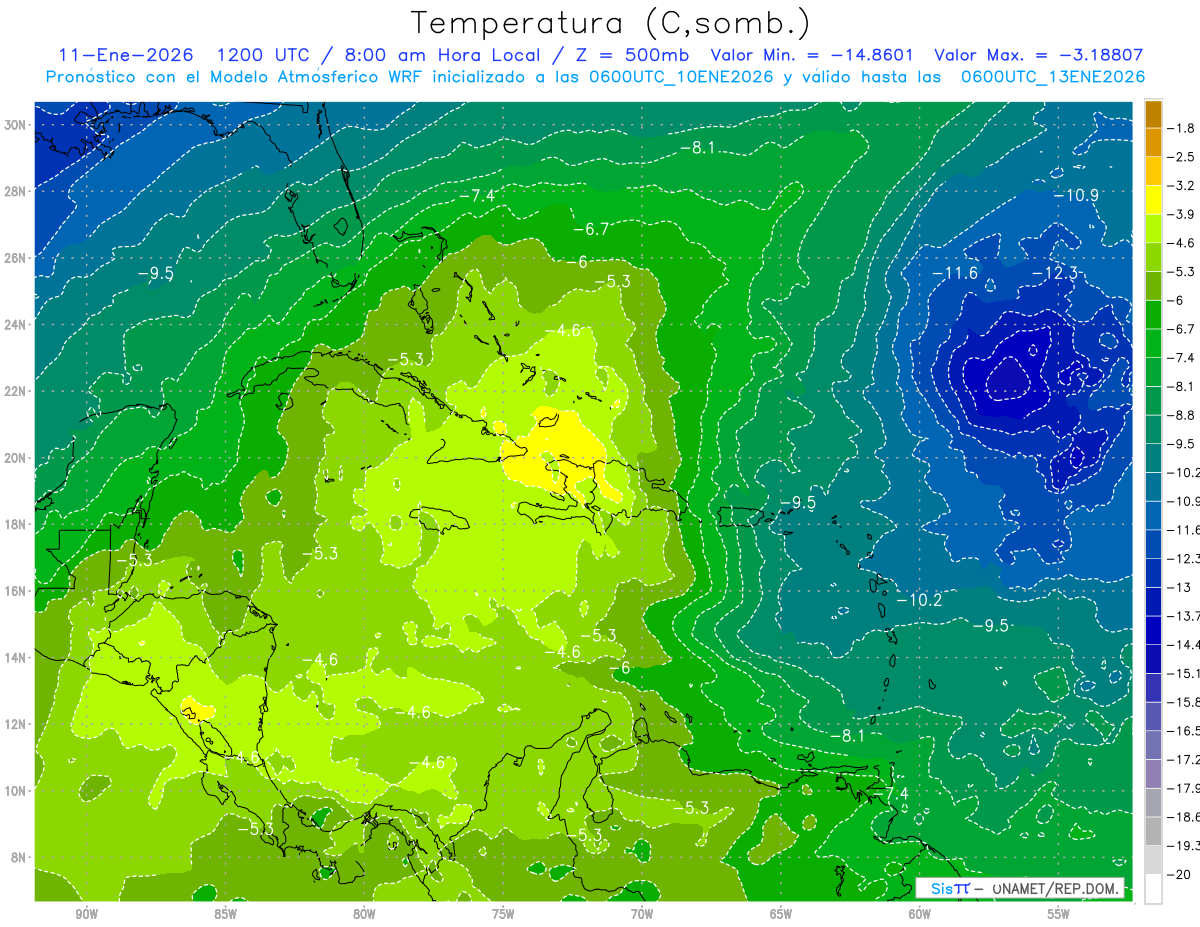Click the bright yellow colorbar swatch

[x=1153, y=200]
